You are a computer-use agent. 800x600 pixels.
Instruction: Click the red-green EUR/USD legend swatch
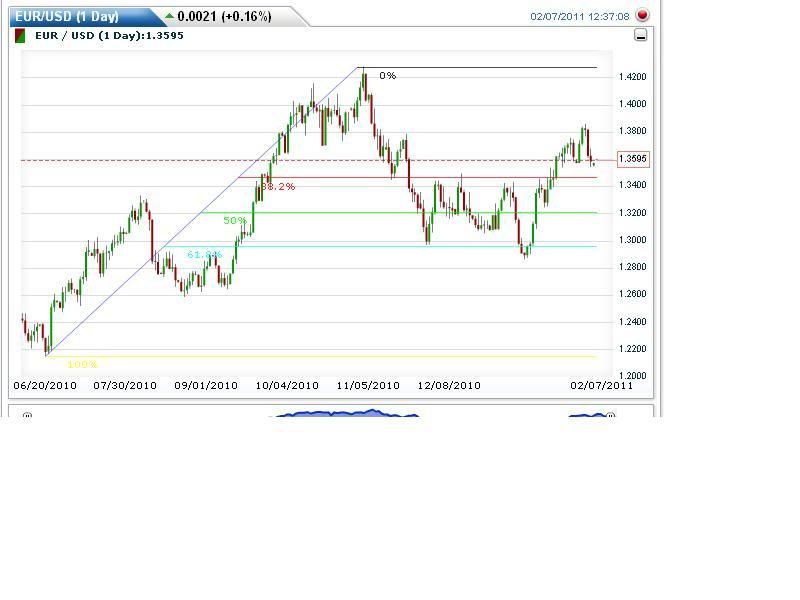click(20, 36)
